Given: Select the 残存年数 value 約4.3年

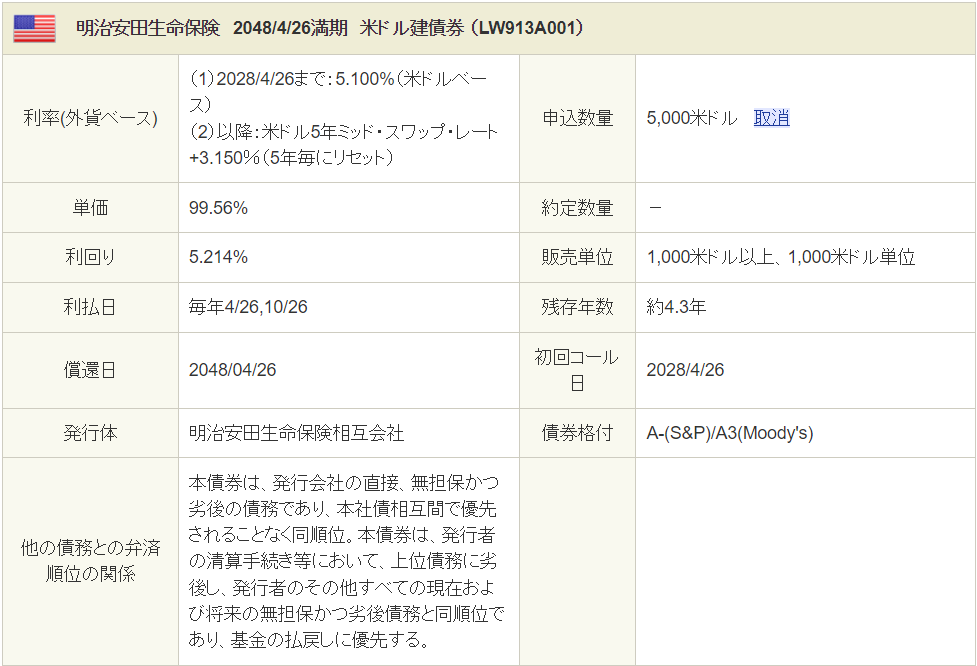Looking at the screenshot, I should pos(676,307).
